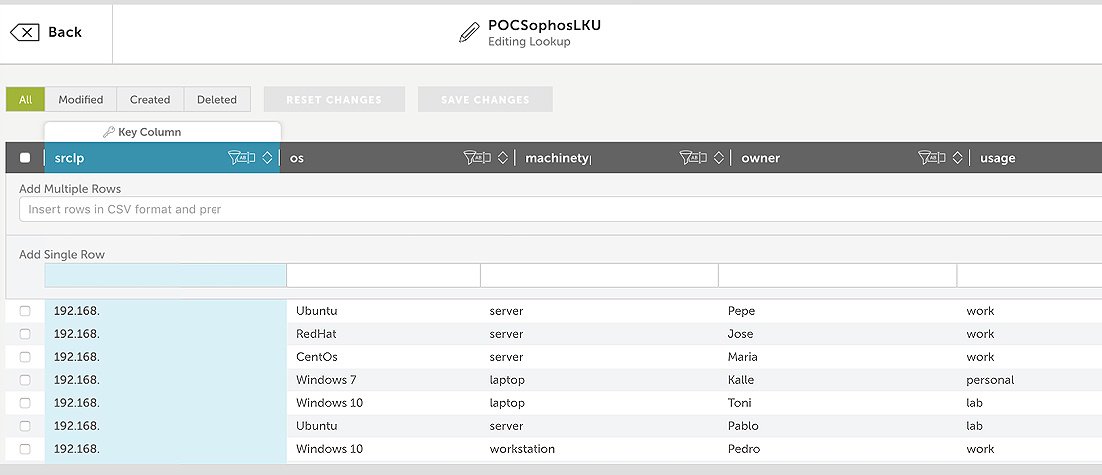
Task: Check the row with owner Pablo
Action: coord(25,426)
